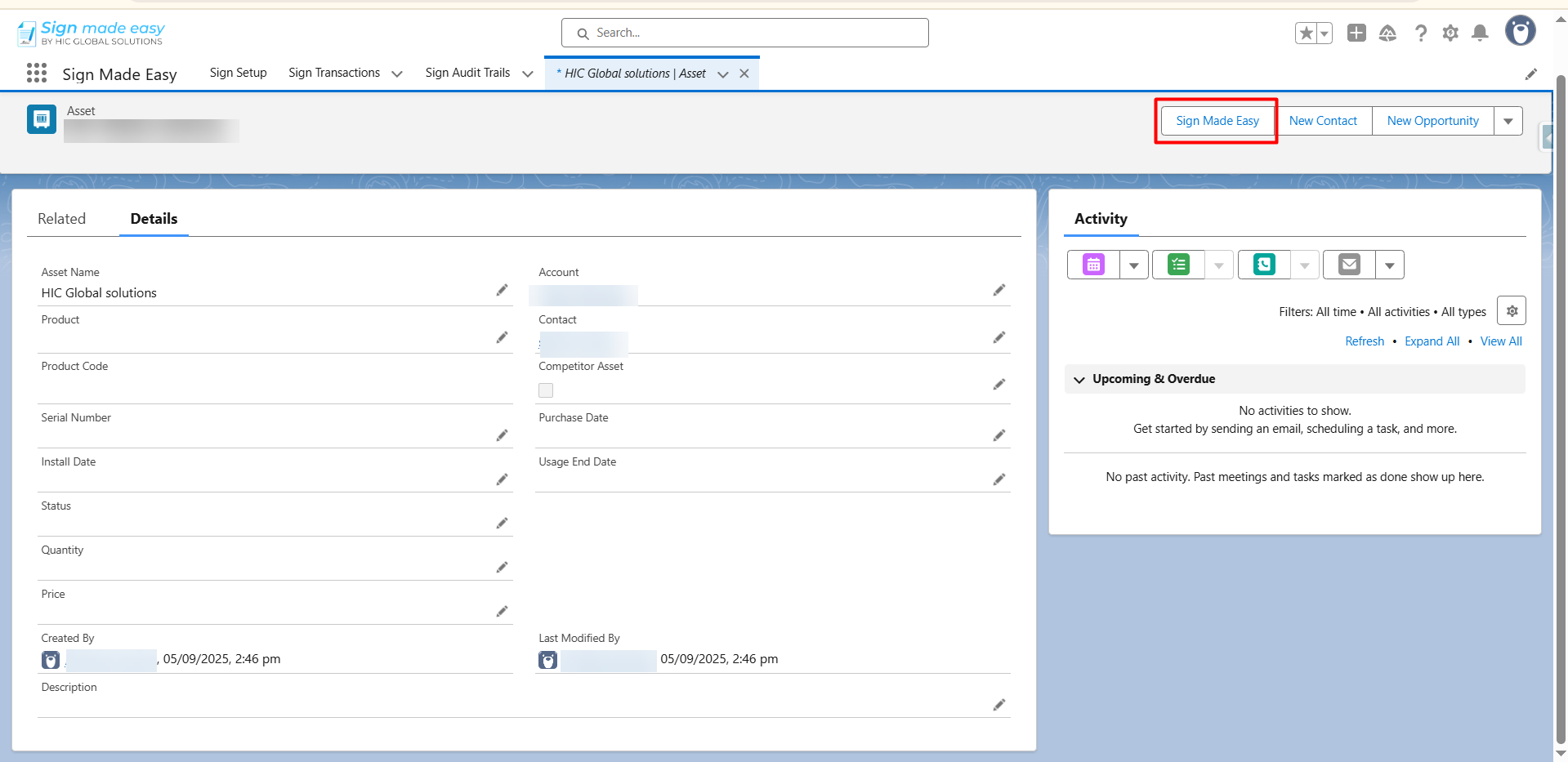Viewport: 1568px width, 762px height.
Task: Click the Expand All link
Action: (1432, 341)
